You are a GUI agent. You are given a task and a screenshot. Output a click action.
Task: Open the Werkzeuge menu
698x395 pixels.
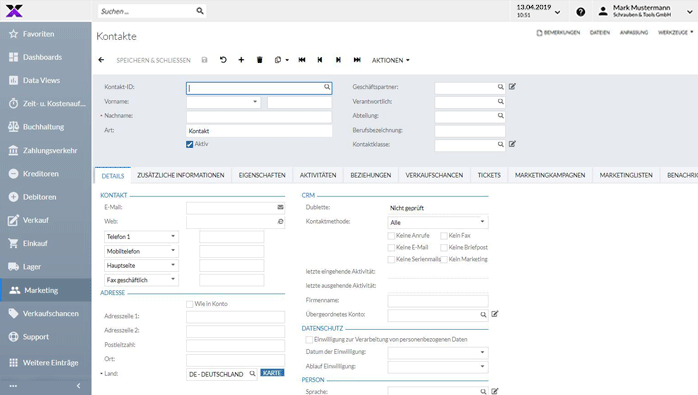coord(675,33)
